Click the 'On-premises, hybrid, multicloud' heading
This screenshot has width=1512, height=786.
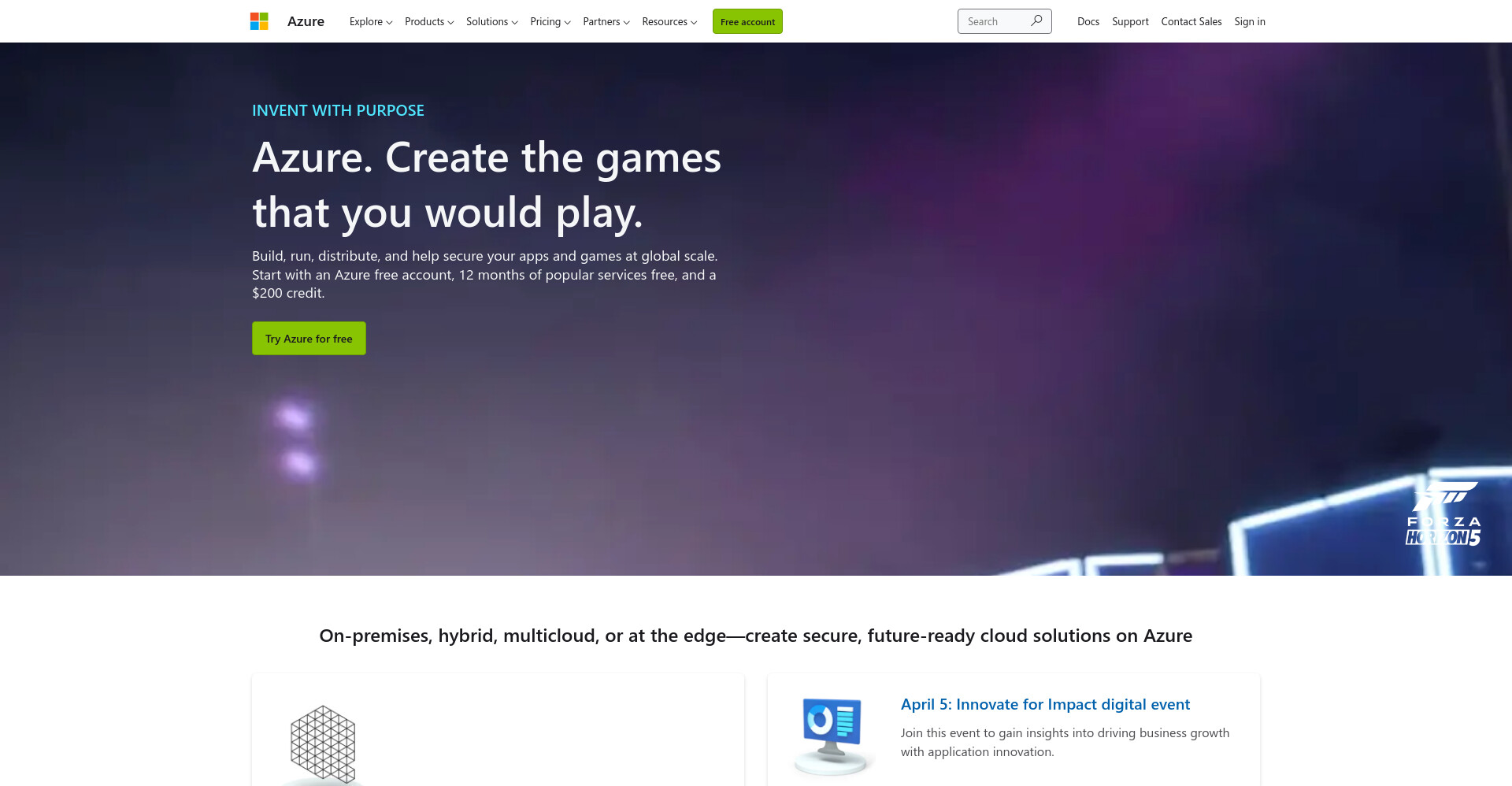click(756, 636)
